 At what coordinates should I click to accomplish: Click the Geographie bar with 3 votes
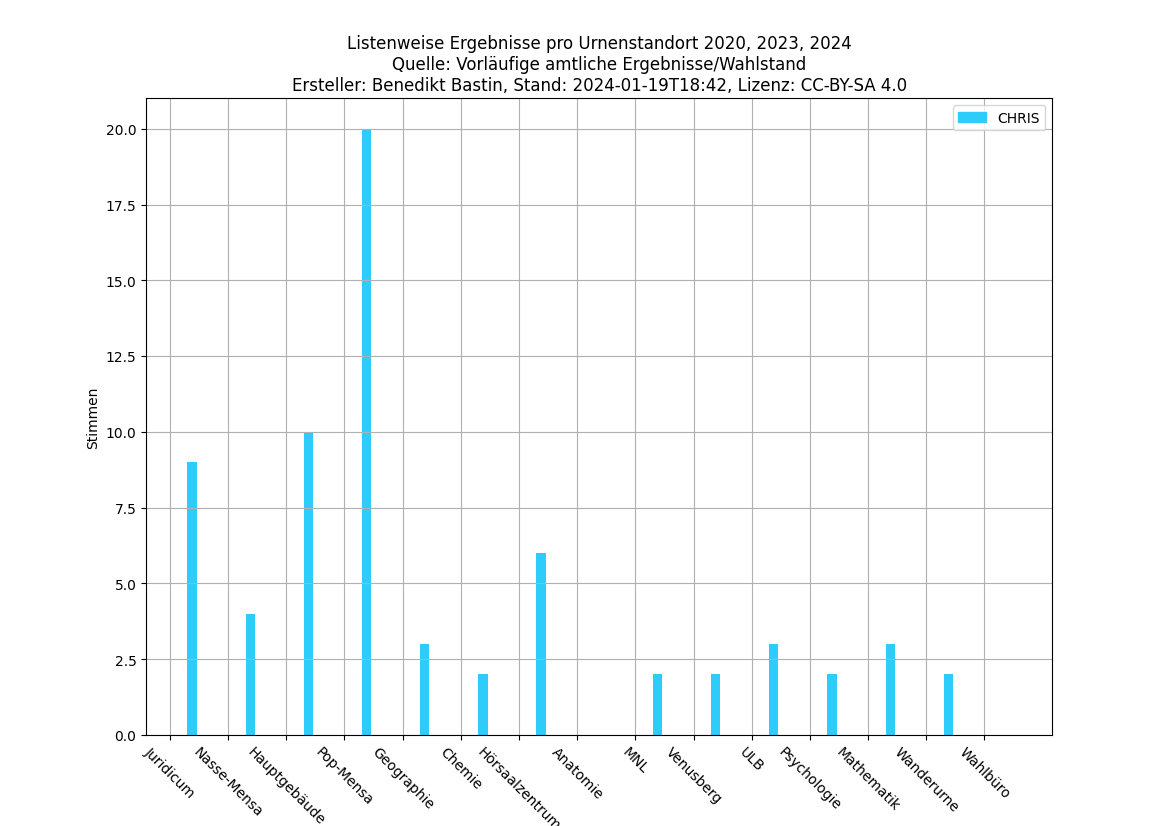click(x=424, y=689)
